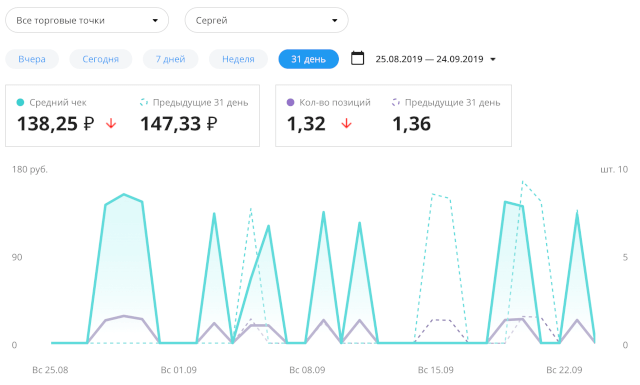Screen dimensions: 640x385
Task: Select the 'Сегодня' period filter
Action: point(100,59)
